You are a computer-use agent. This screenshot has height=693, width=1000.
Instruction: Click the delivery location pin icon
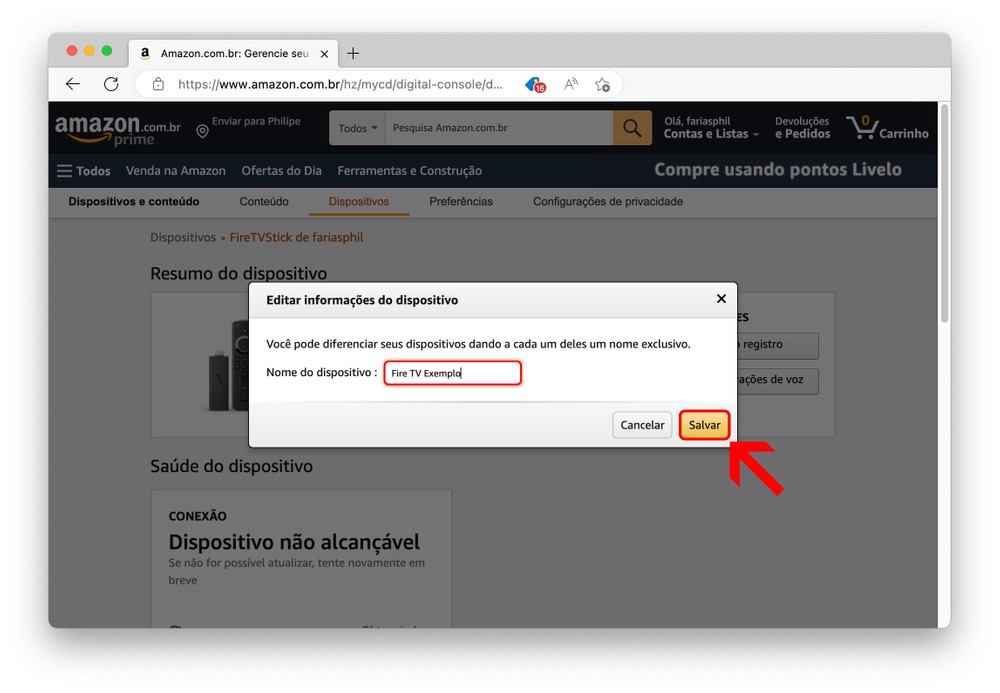[202, 131]
